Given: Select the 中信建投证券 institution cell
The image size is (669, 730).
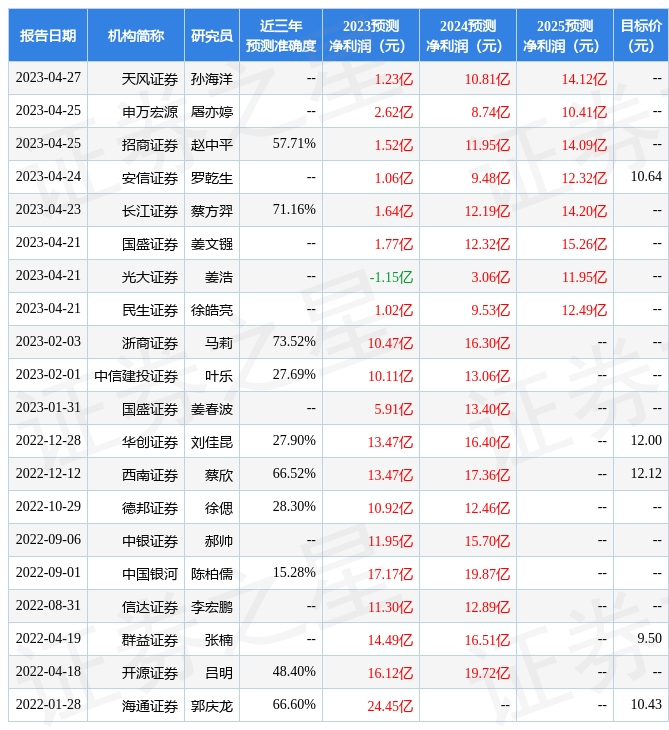Looking at the screenshot, I should [x=136, y=376].
